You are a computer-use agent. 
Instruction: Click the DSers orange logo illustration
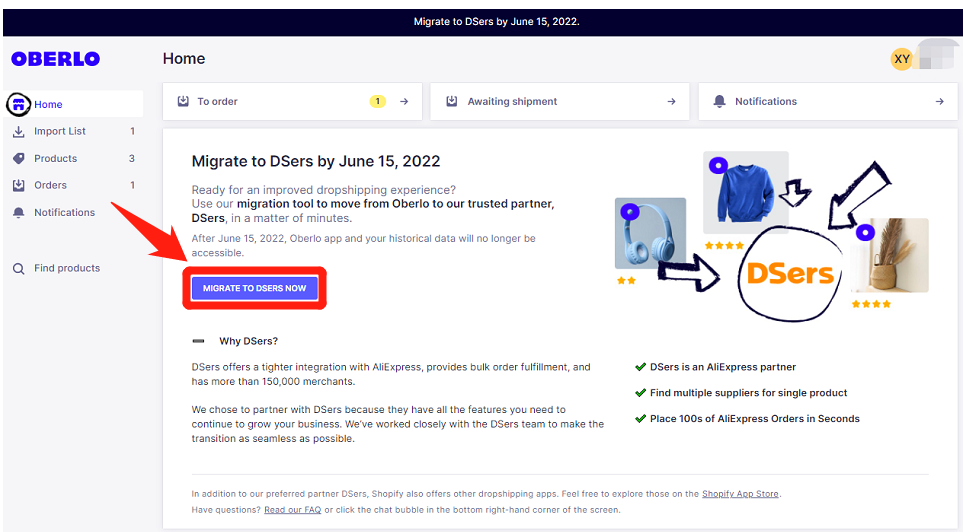click(x=790, y=274)
